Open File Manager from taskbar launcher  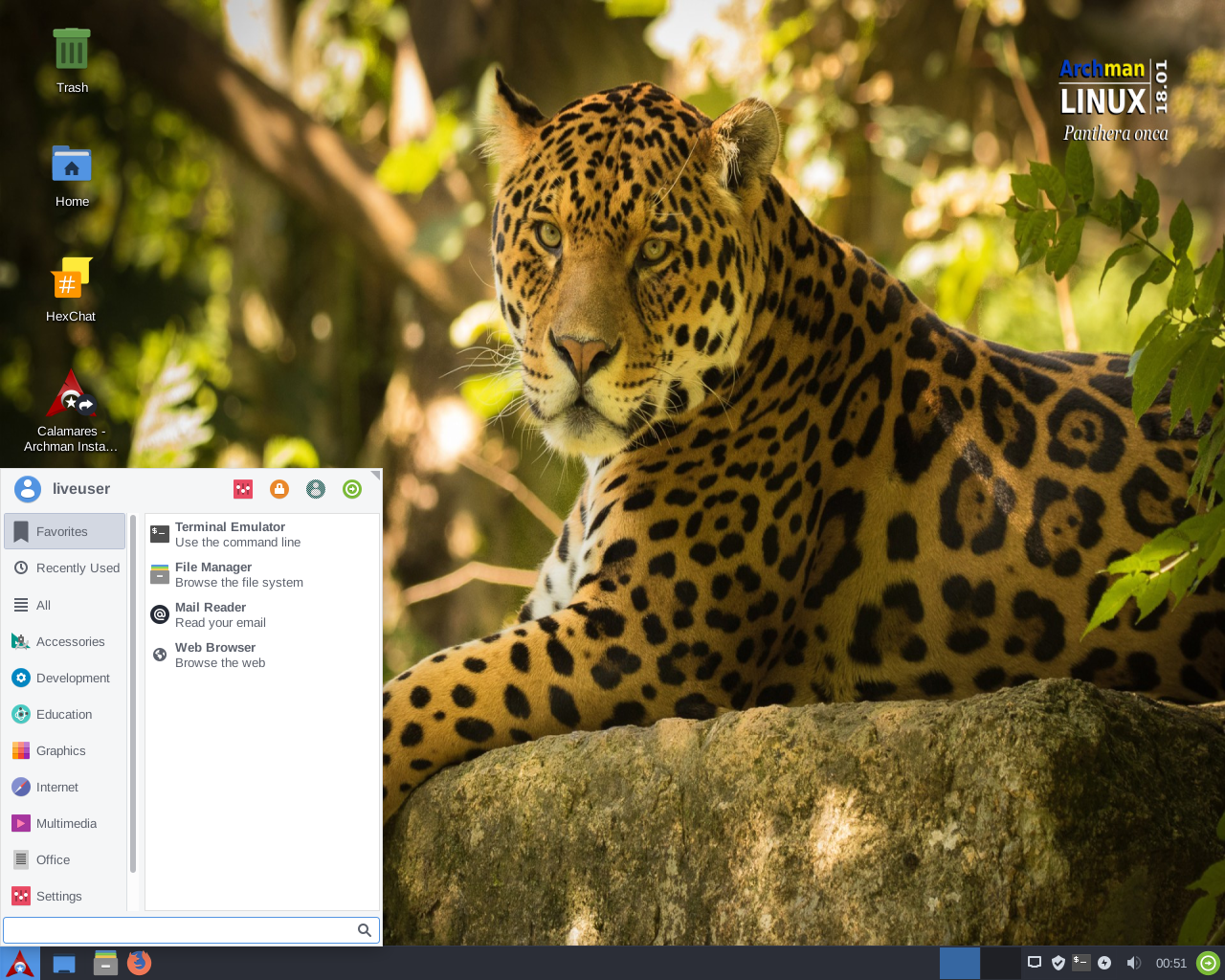pyautogui.click(x=105, y=963)
